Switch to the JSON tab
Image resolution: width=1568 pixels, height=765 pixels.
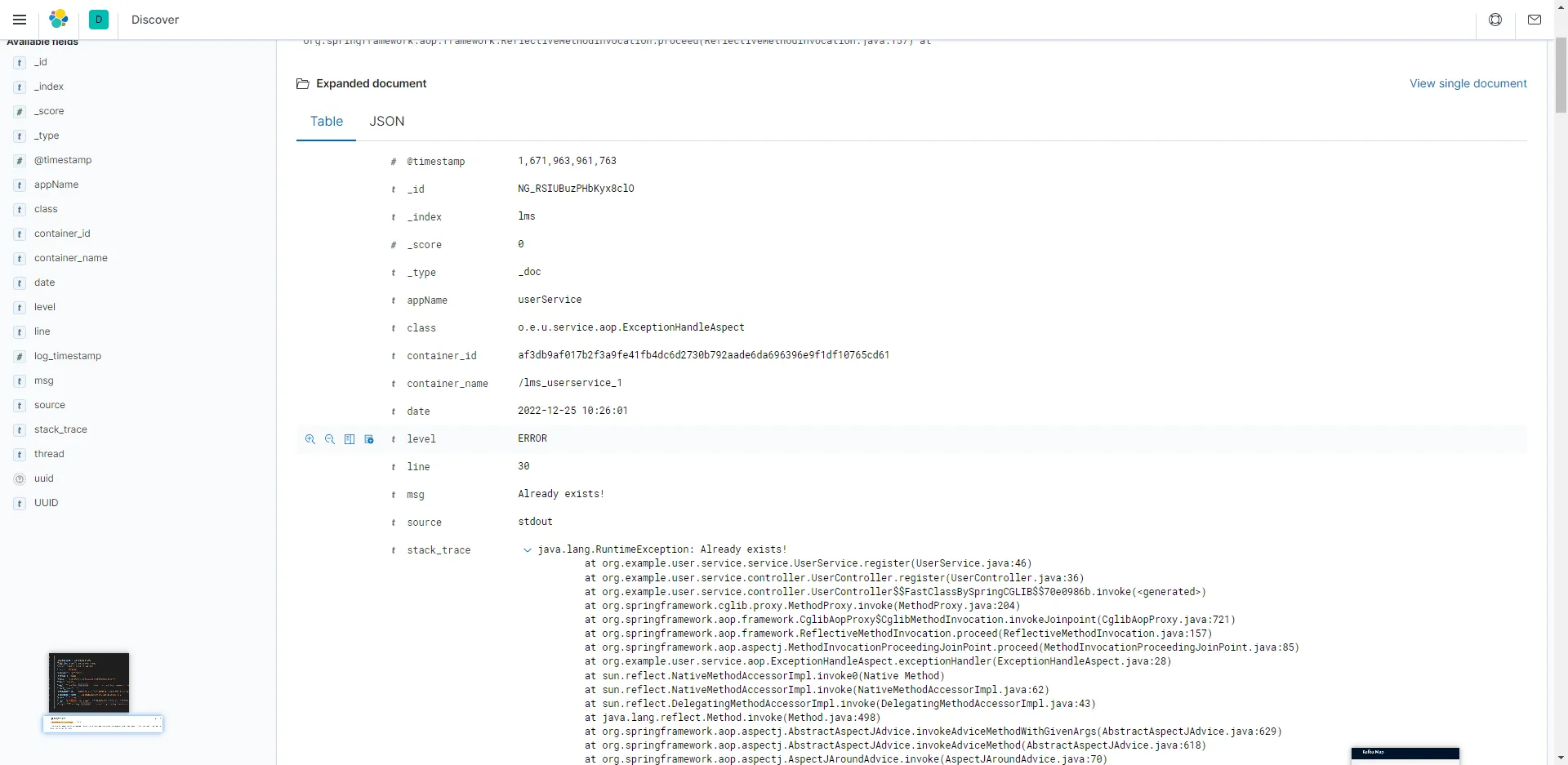click(x=386, y=121)
